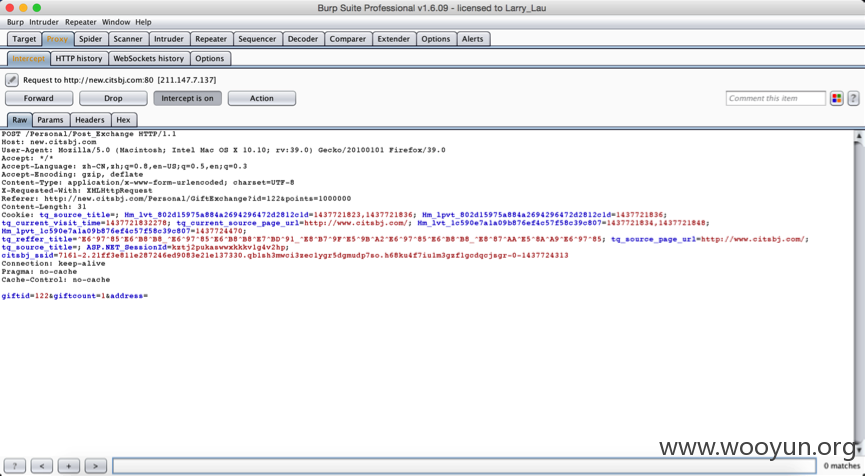Click the help question mark near comment field
Screen dimensions: 865x476
[x=853, y=98]
